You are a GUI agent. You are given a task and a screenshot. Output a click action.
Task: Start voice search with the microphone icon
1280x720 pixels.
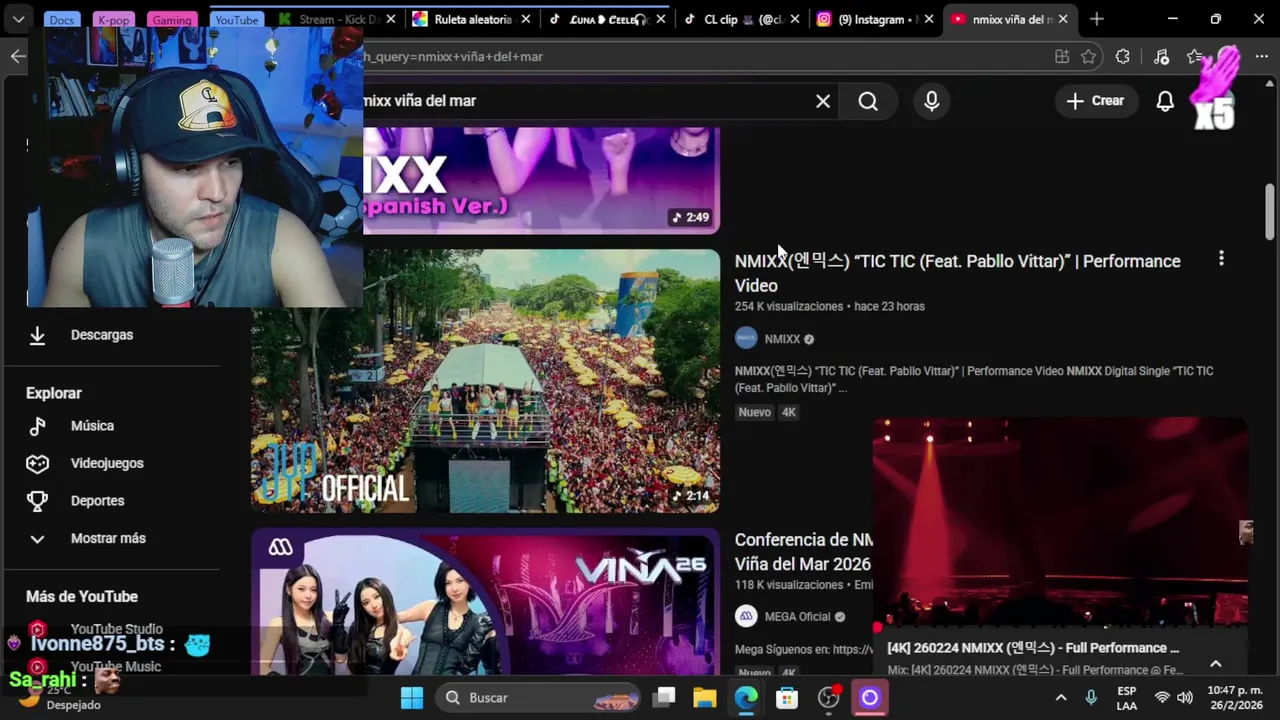932,101
